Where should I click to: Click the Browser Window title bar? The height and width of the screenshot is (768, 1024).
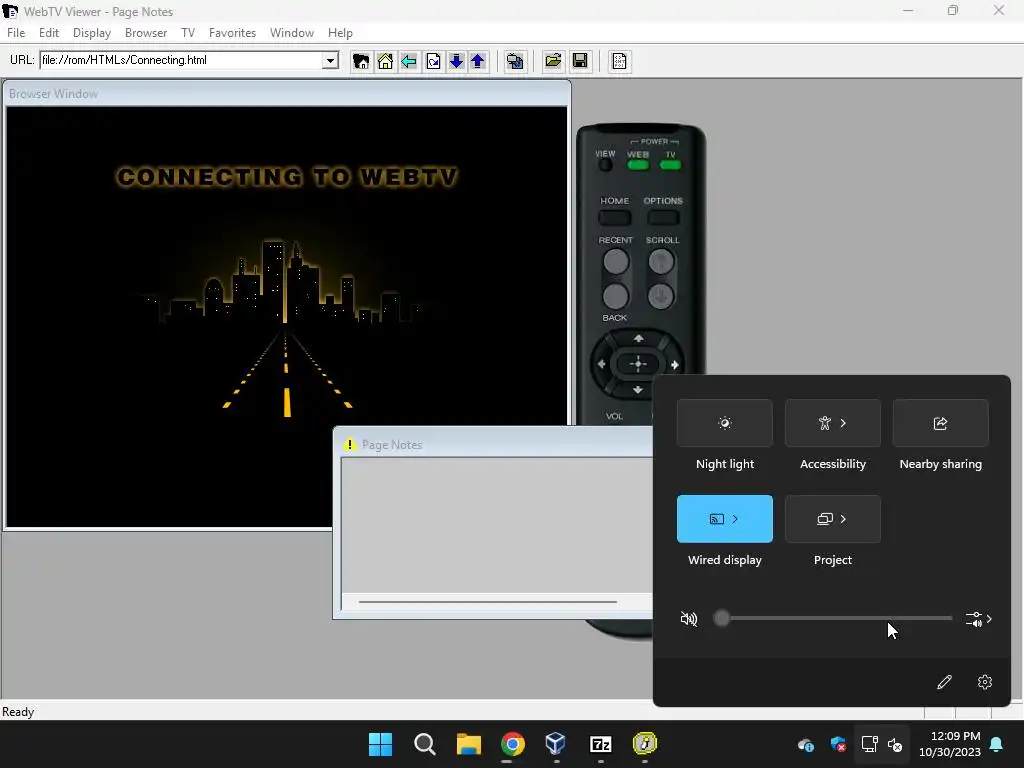point(287,94)
